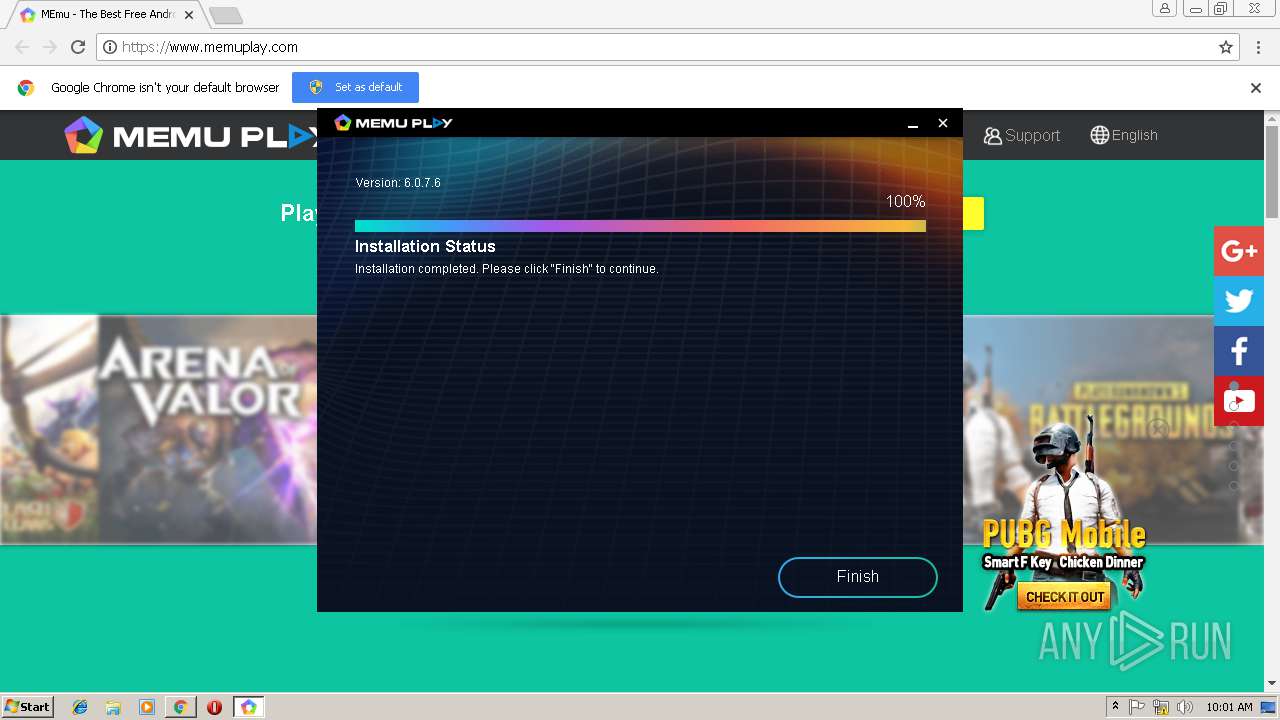Open the Facebook side button

tap(1239, 351)
